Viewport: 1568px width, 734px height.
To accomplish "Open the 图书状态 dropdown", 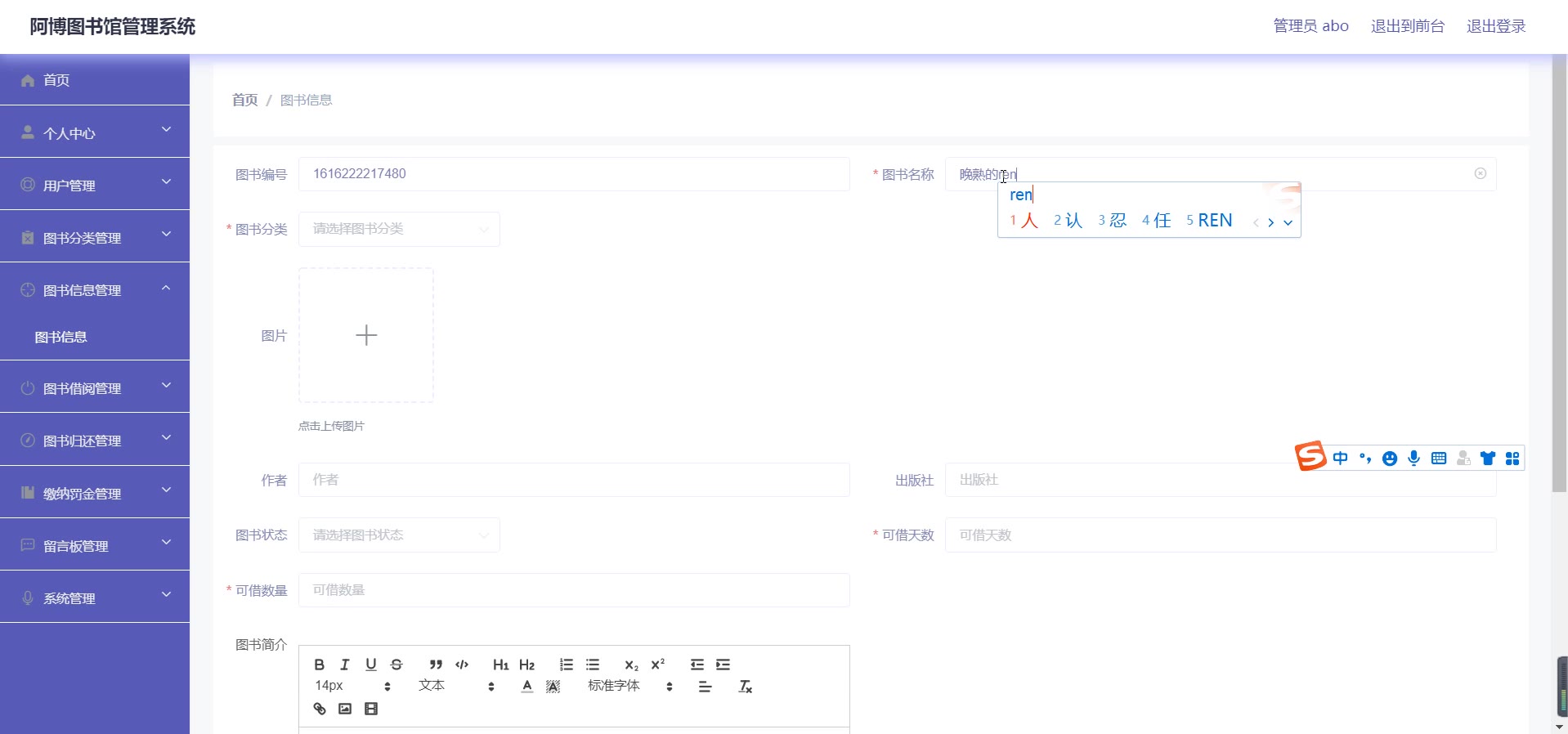I will 399,535.
